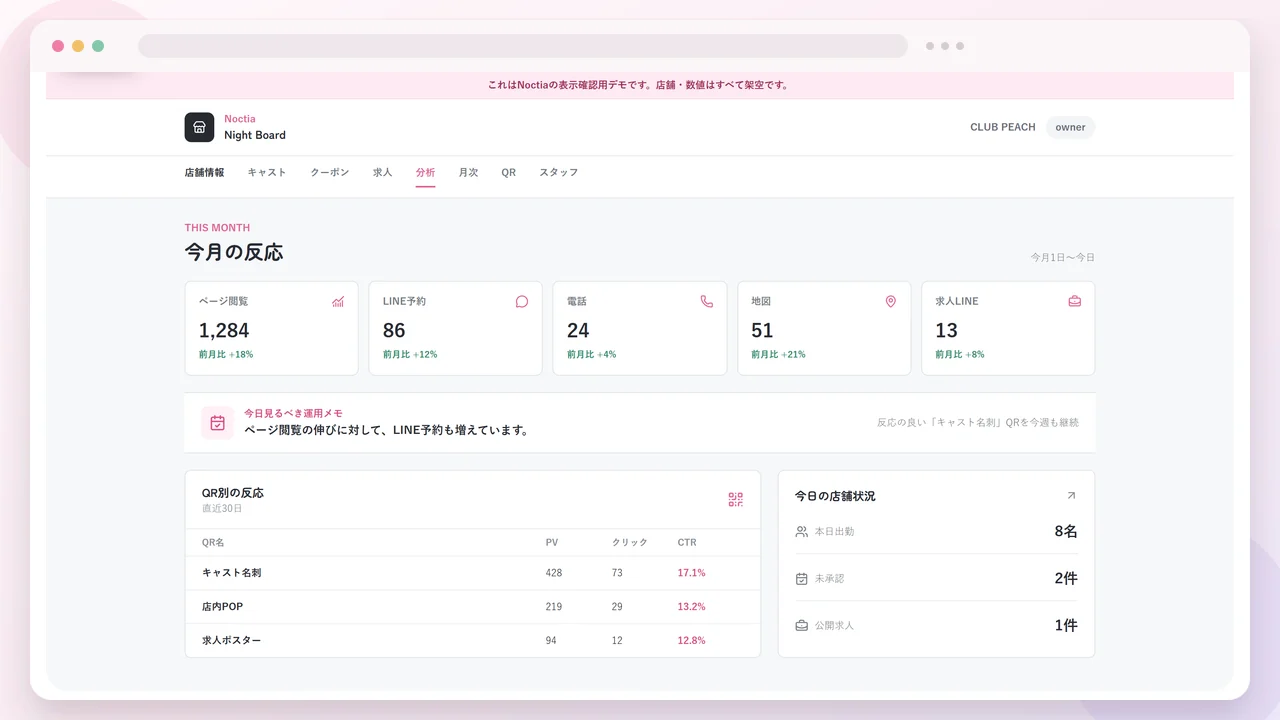Screen dimensions: 1280x720
Task: Open the 求人LINE 13 card
Action: 1008,328
